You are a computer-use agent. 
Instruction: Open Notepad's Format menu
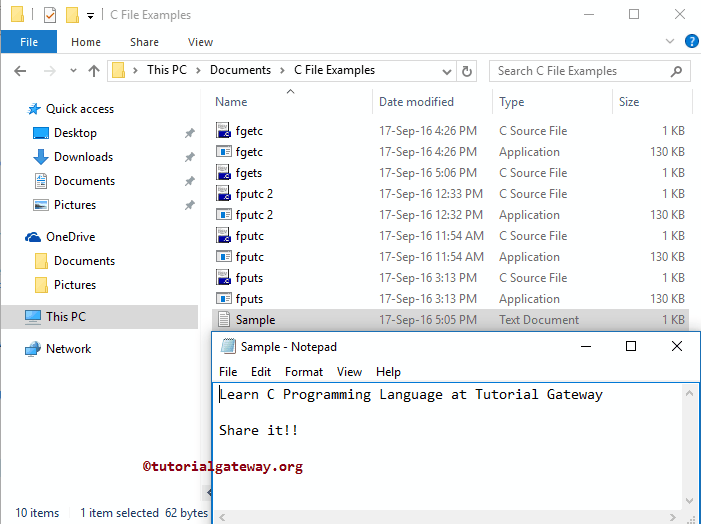[x=304, y=372]
